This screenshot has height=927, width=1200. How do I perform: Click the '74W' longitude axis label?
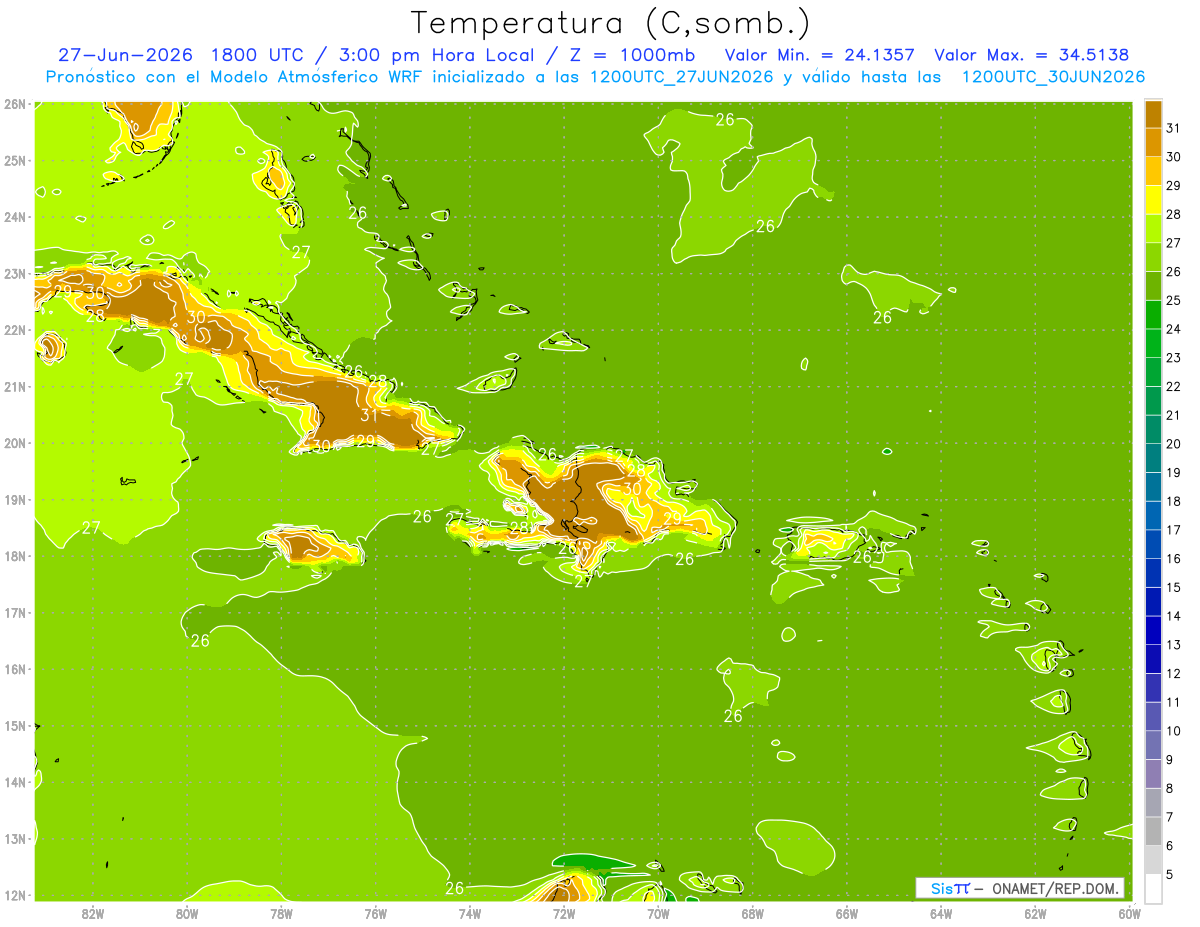[469, 913]
